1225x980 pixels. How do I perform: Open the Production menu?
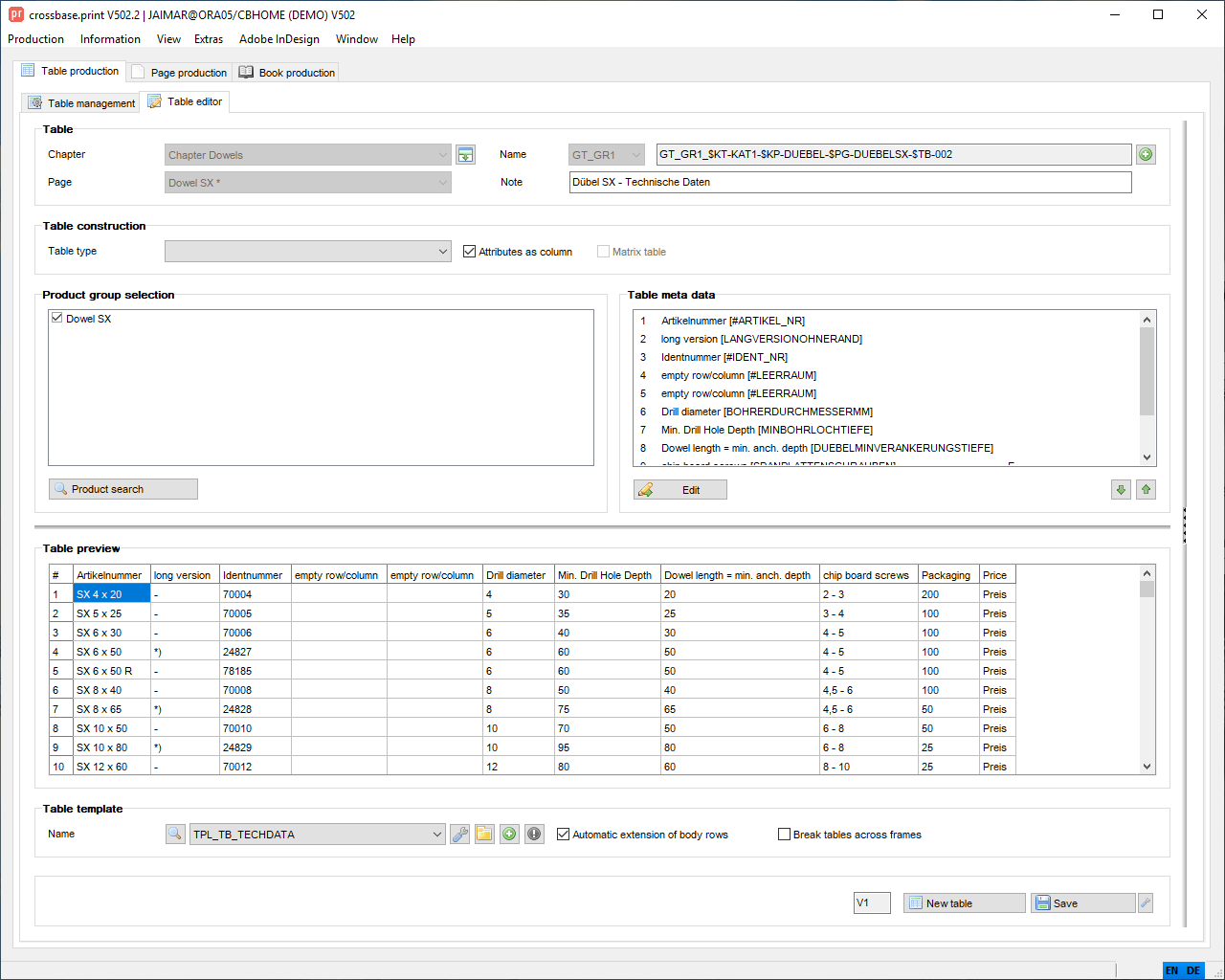click(x=35, y=39)
